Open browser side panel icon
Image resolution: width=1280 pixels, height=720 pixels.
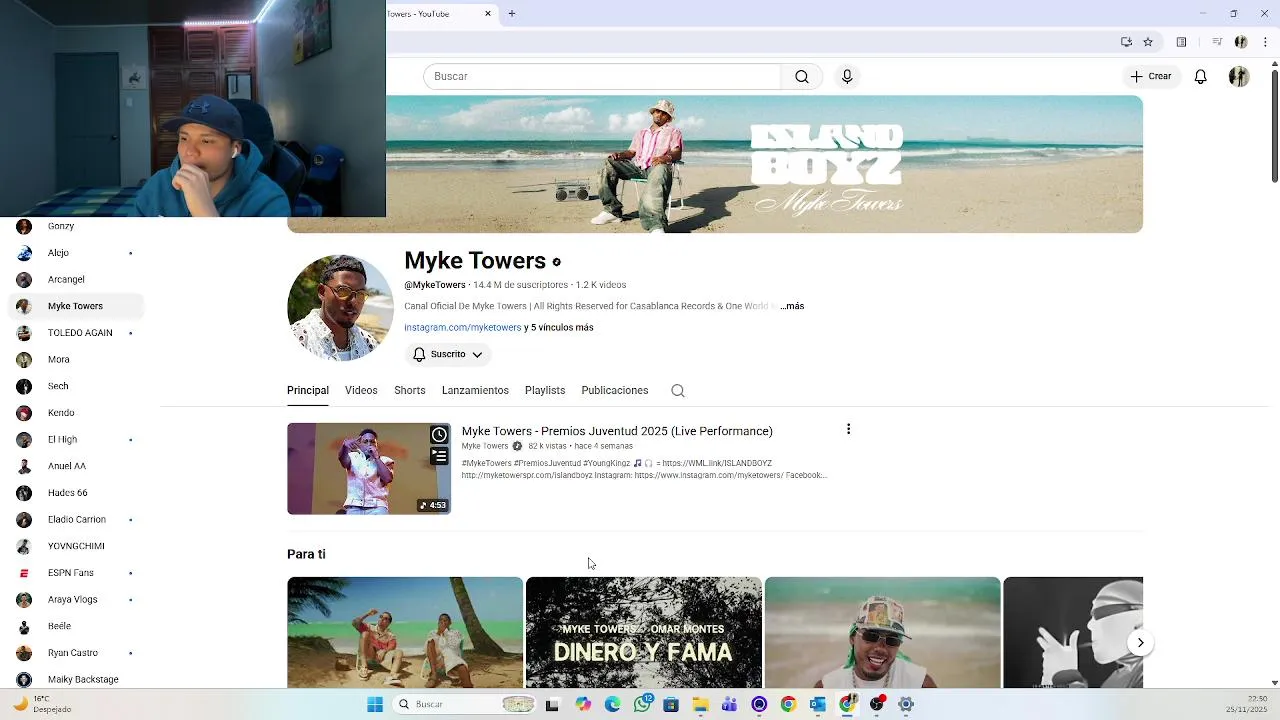click(x=1181, y=42)
